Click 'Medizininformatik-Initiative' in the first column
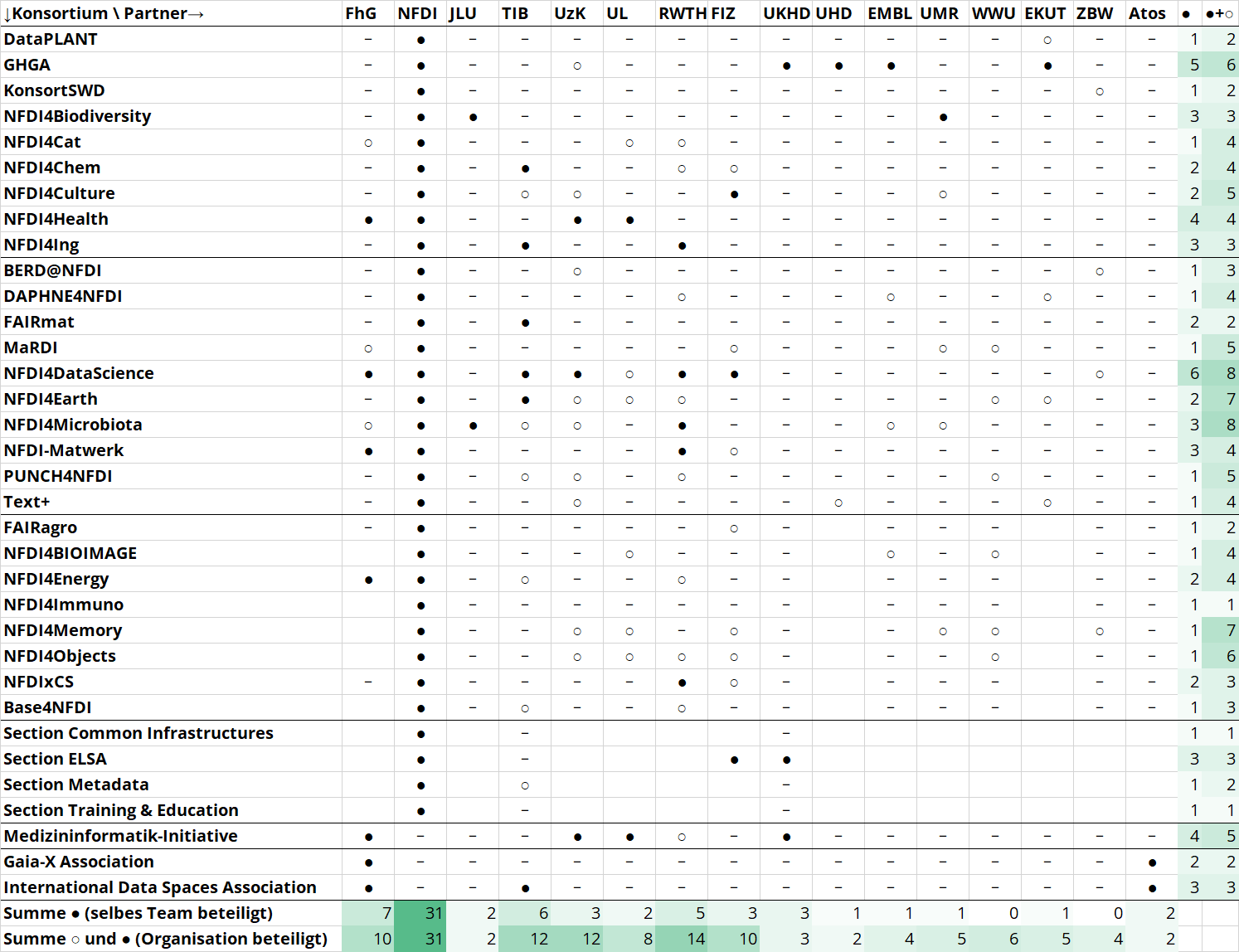The height and width of the screenshot is (952, 1239). (121, 836)
